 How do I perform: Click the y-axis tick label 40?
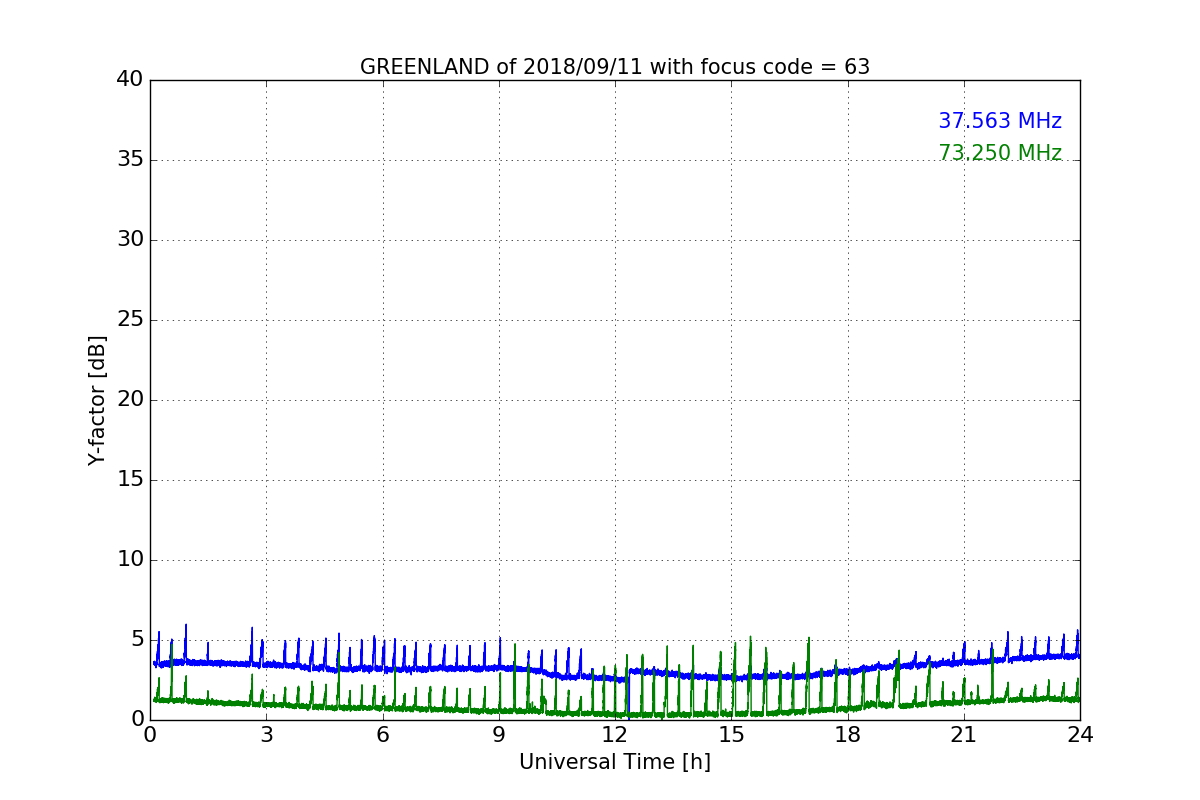click(130, 80)
